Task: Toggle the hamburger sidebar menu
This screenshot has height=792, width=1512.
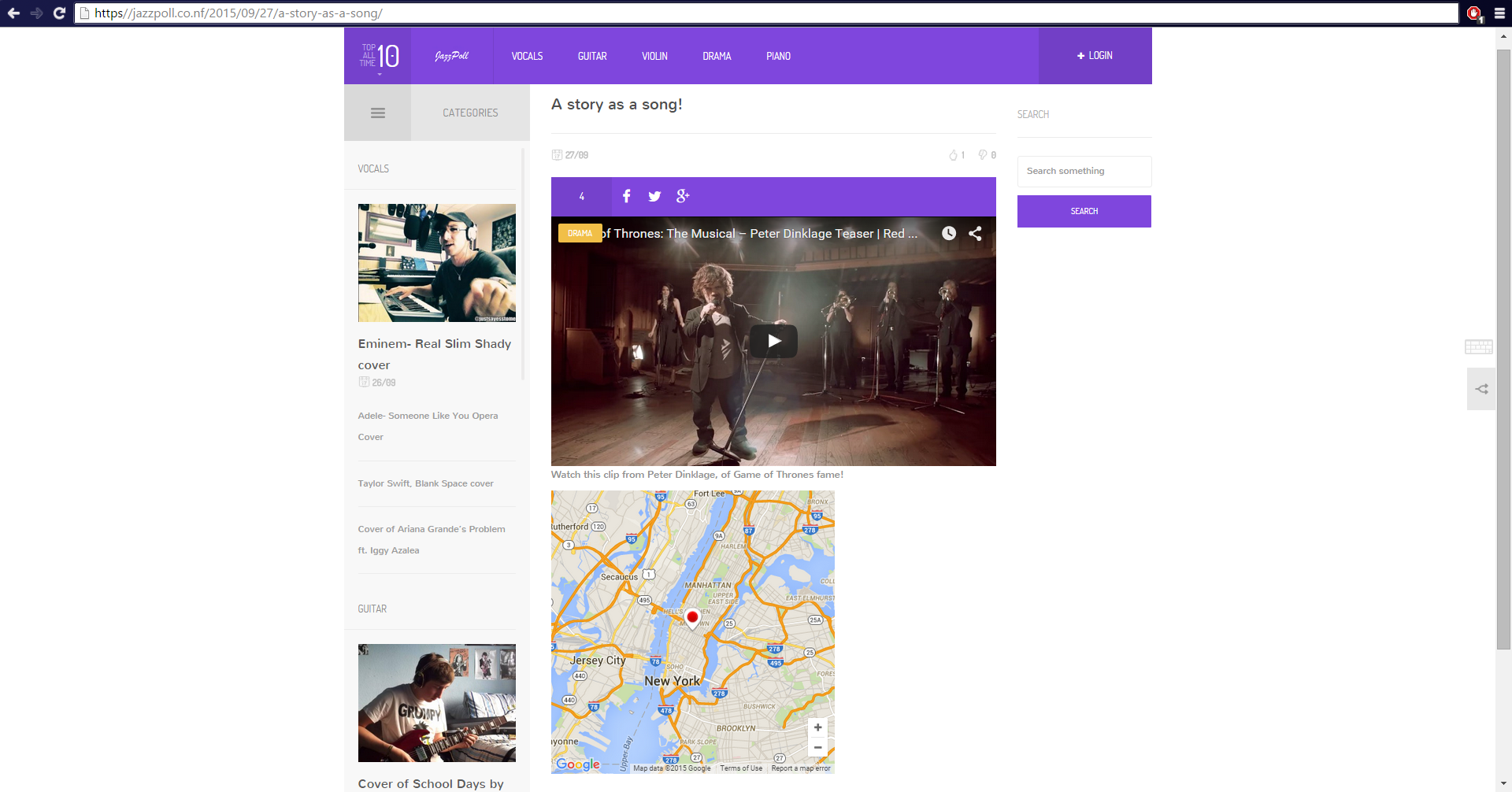Action: 378,113
